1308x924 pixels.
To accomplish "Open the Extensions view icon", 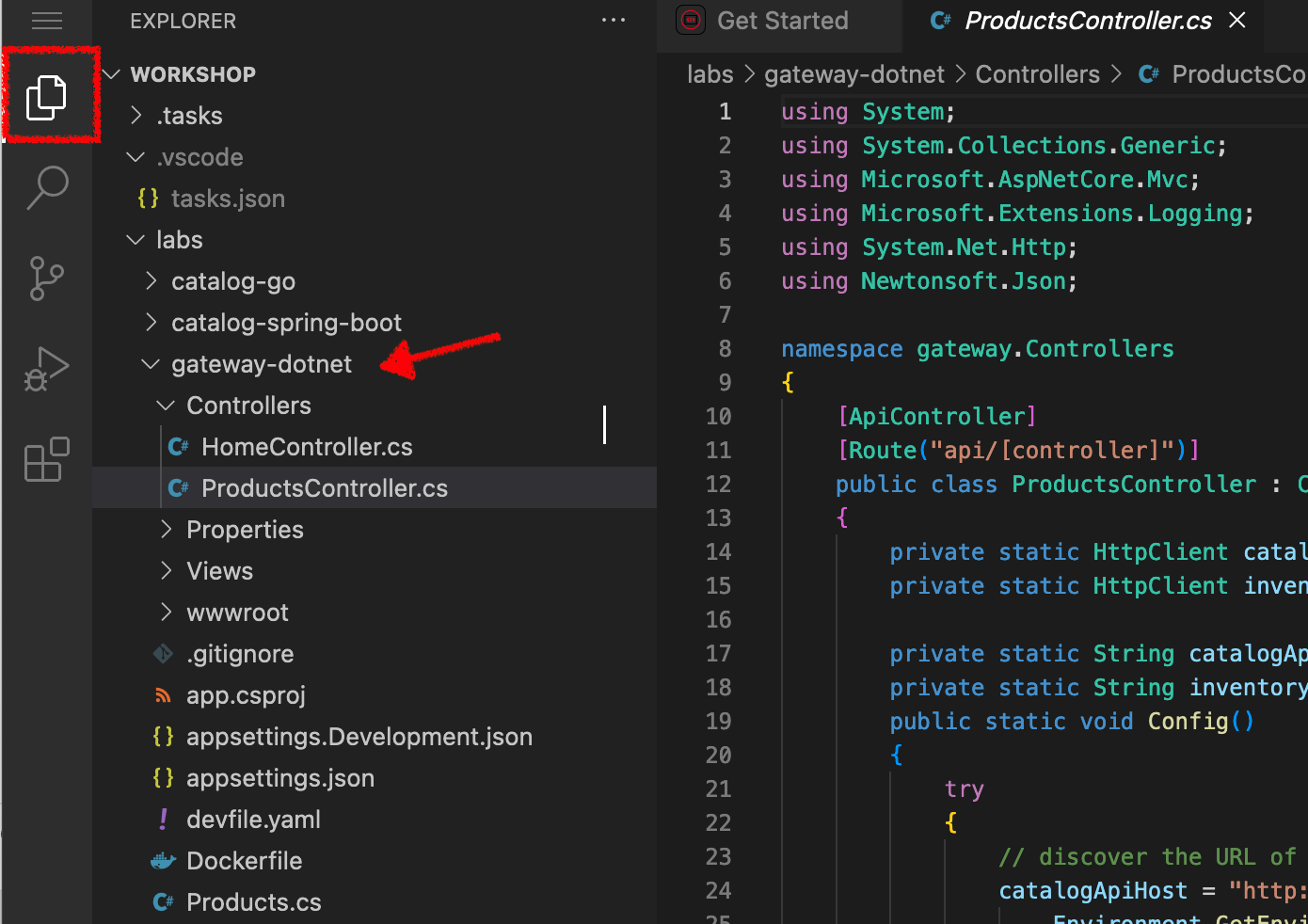I will pos(46,460).
